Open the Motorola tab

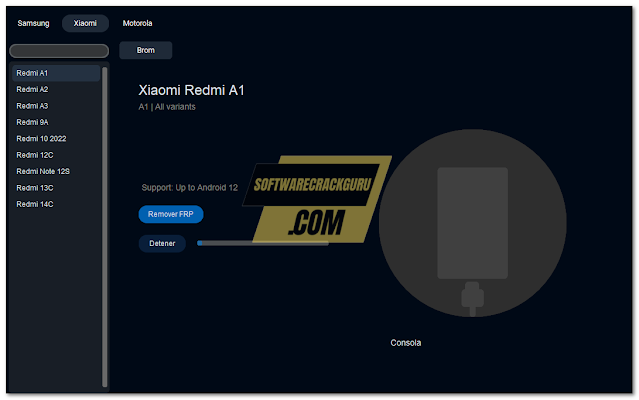click(137, 23)
